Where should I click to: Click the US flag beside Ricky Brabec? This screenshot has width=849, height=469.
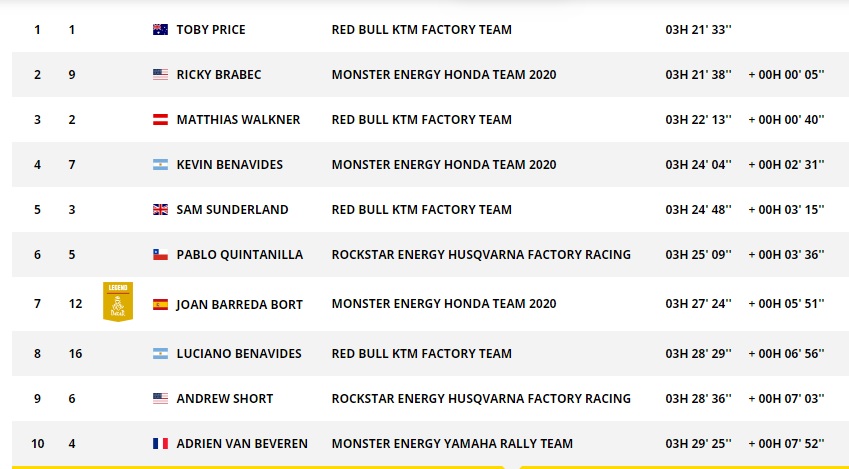pos(160,75)
